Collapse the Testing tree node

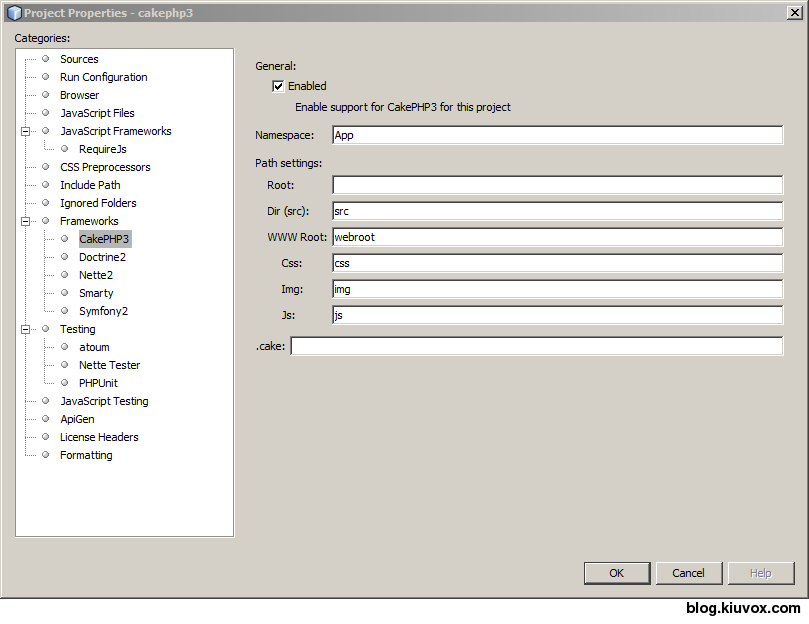click(27, 329)
